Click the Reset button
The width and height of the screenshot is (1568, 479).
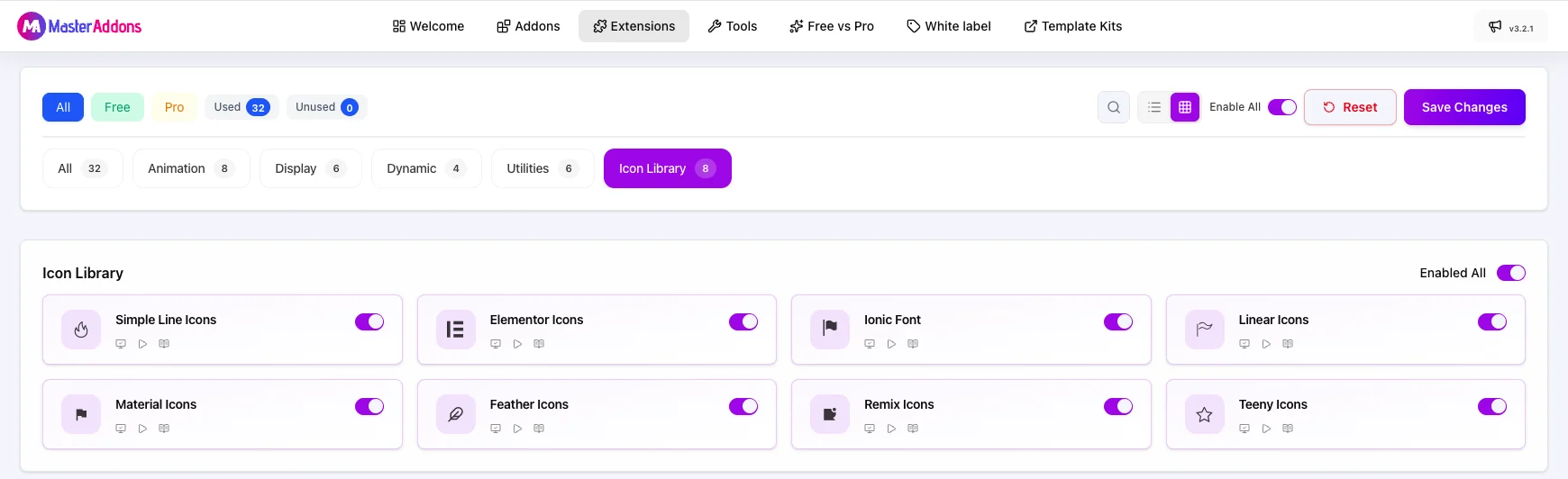[1350, 107]
